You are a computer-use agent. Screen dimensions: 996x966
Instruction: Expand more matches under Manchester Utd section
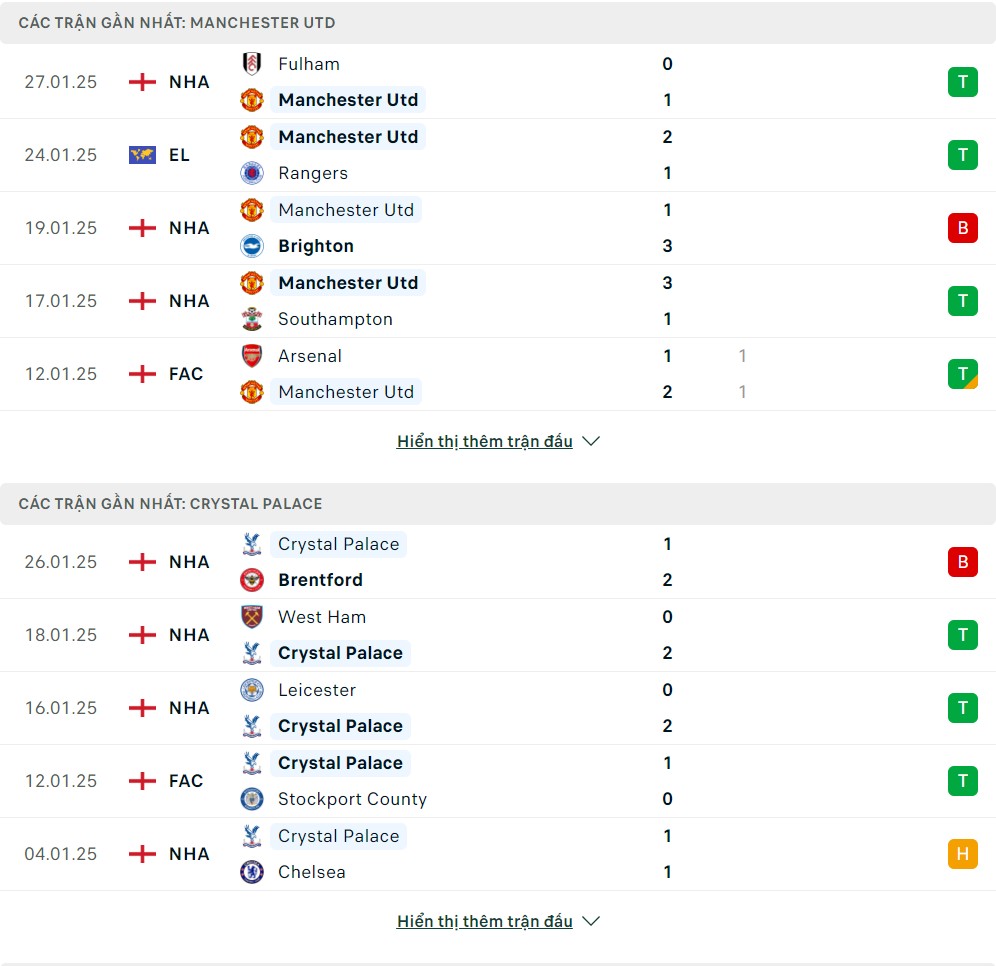(x=485, y=441)
